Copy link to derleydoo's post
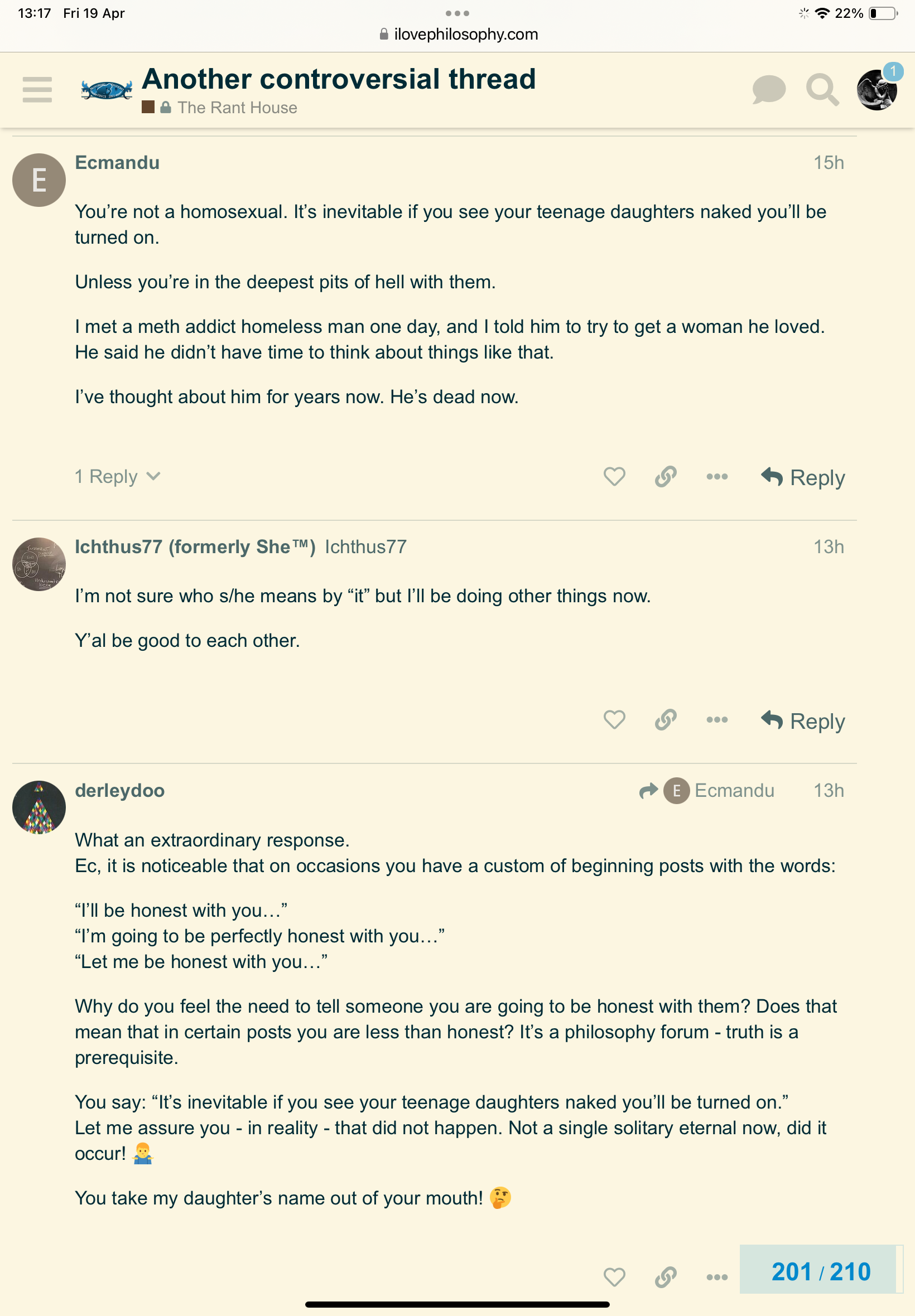Viewport: 915px width, 1316px height. pos(666,1276)
